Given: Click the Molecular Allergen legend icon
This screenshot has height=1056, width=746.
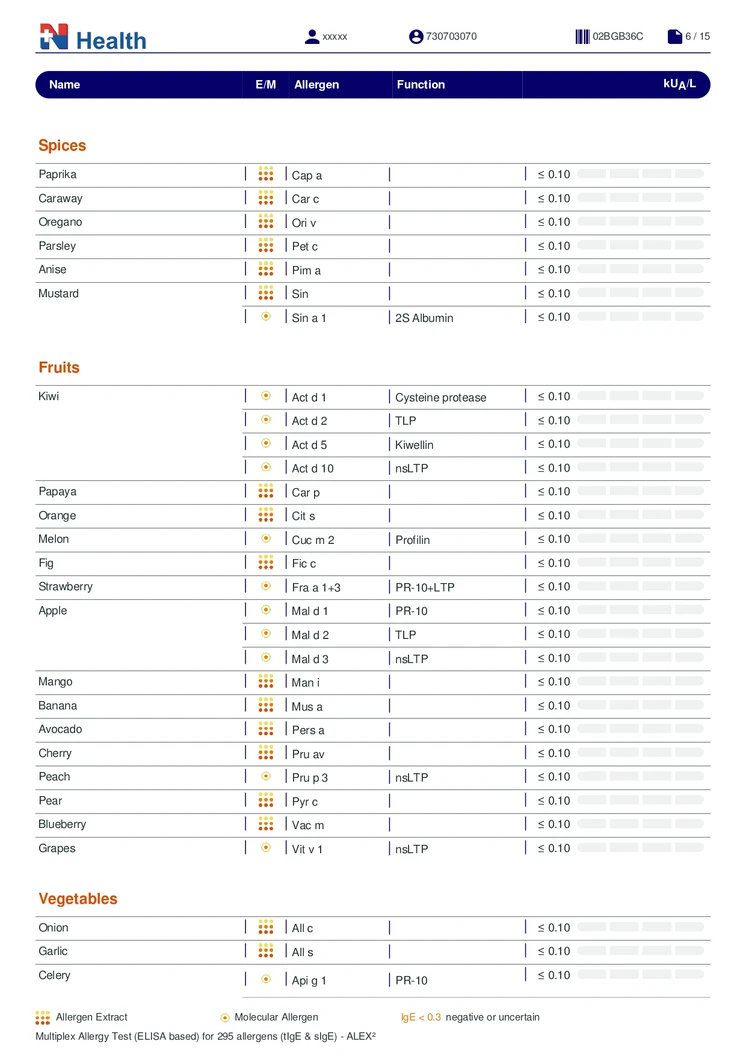Looking at the screenshot, I should 225,1018.
